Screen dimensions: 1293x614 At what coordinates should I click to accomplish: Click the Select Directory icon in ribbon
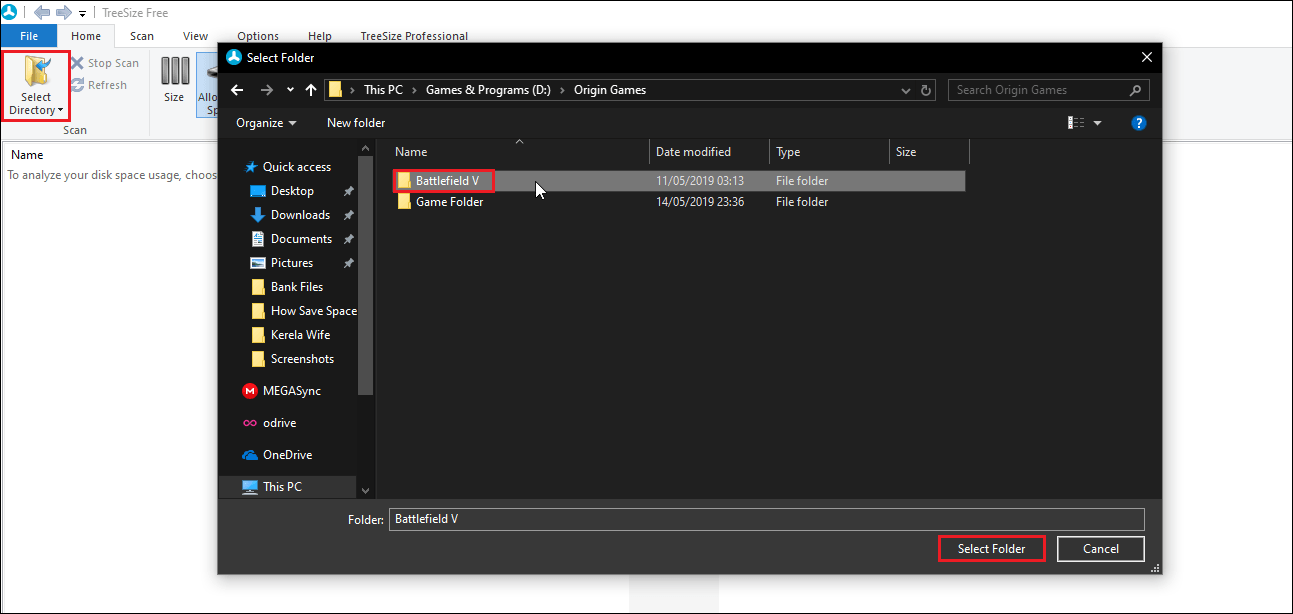pyautogui.click(x=36, y=73)
